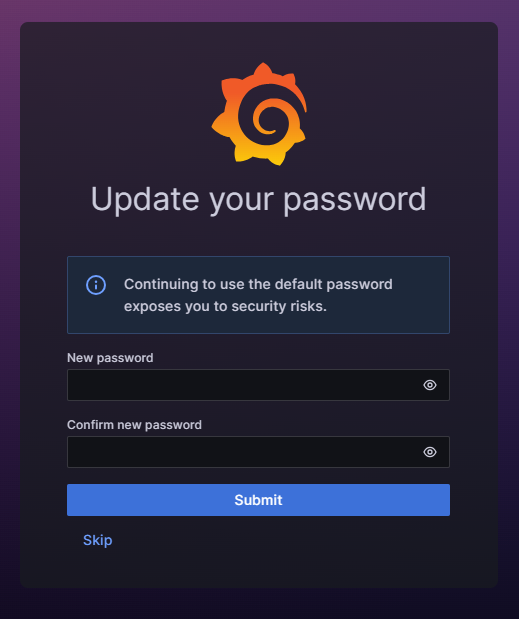Click the default password warning banner
The height and width of the screenshot is (619, 519).
tap(258, 295)
